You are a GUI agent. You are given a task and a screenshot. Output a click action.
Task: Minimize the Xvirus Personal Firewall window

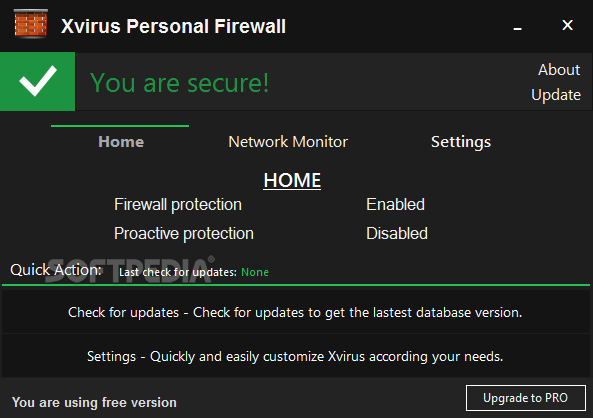pyautogui.click(x=517, y=28)
